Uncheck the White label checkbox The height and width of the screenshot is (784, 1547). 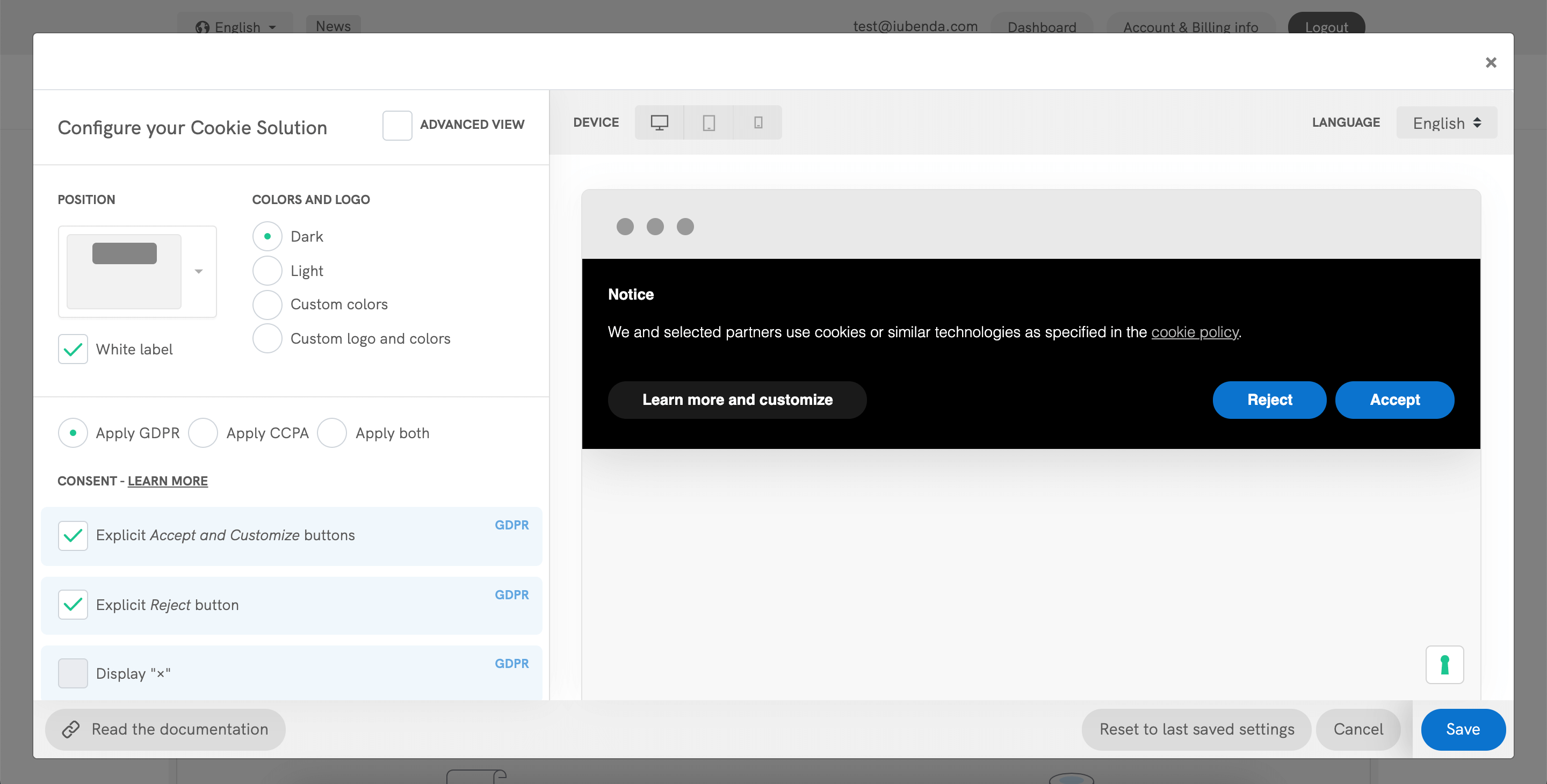pos(72,349)
